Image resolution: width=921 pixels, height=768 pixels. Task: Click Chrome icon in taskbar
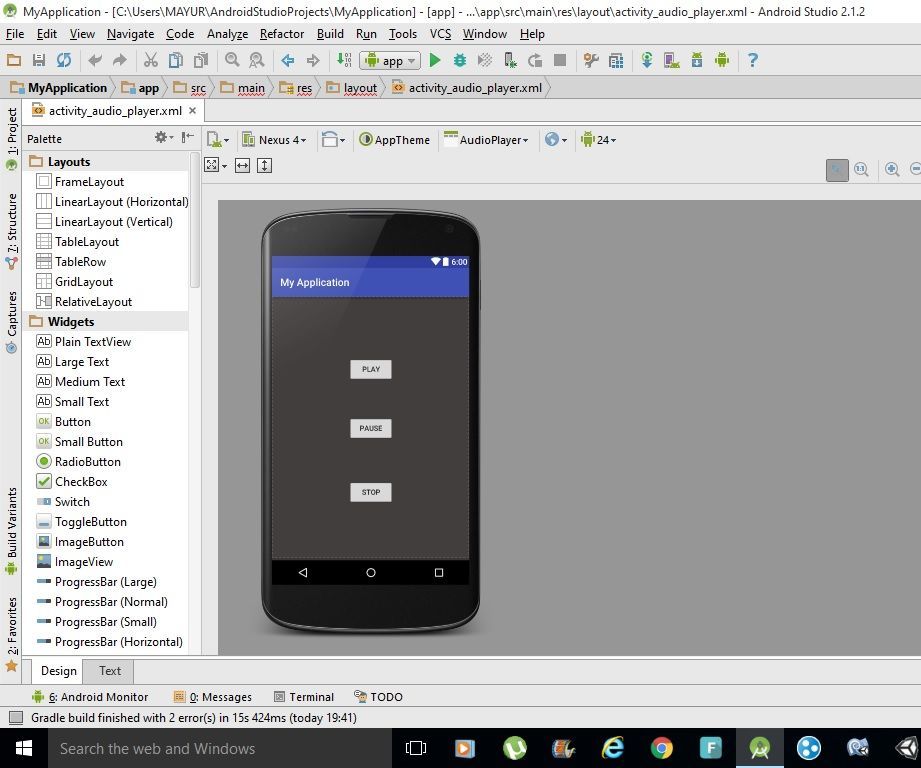click(x=661, y=748)
